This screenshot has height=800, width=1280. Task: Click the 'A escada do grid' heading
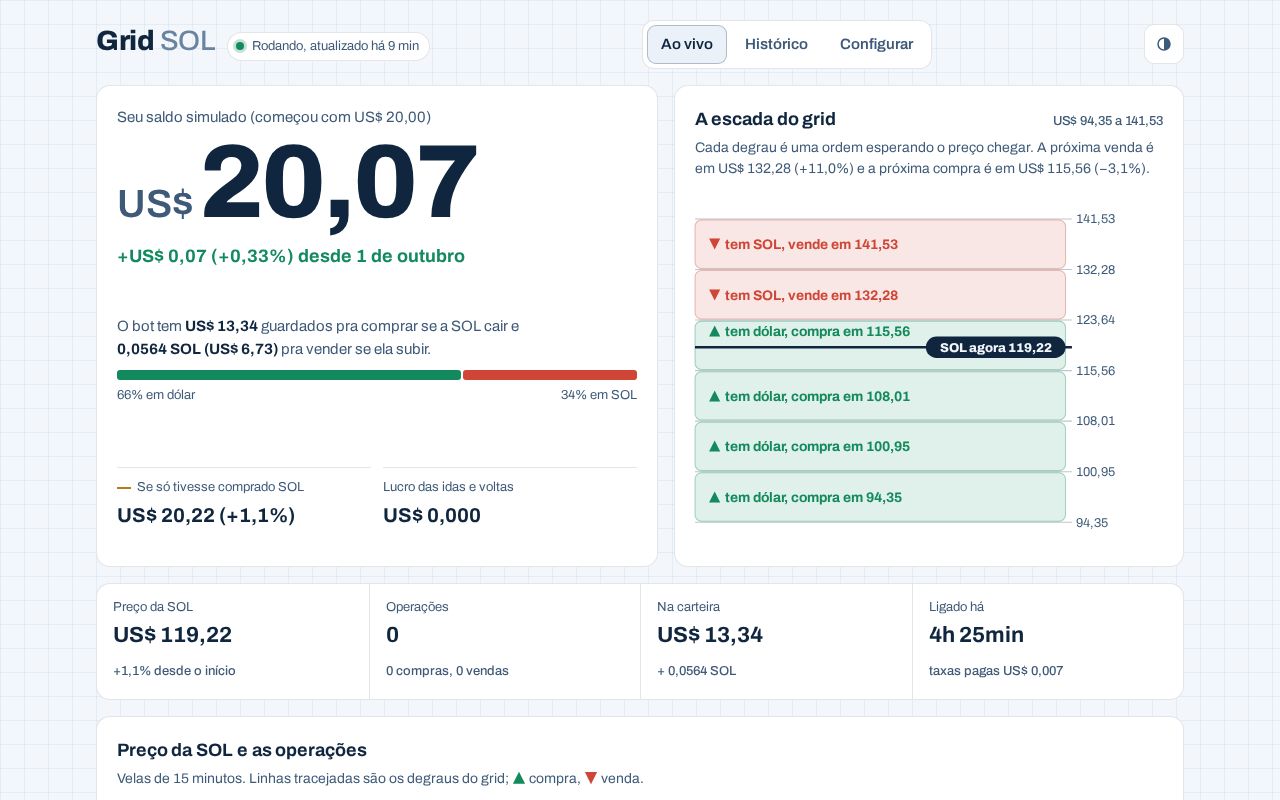point(765,119)
